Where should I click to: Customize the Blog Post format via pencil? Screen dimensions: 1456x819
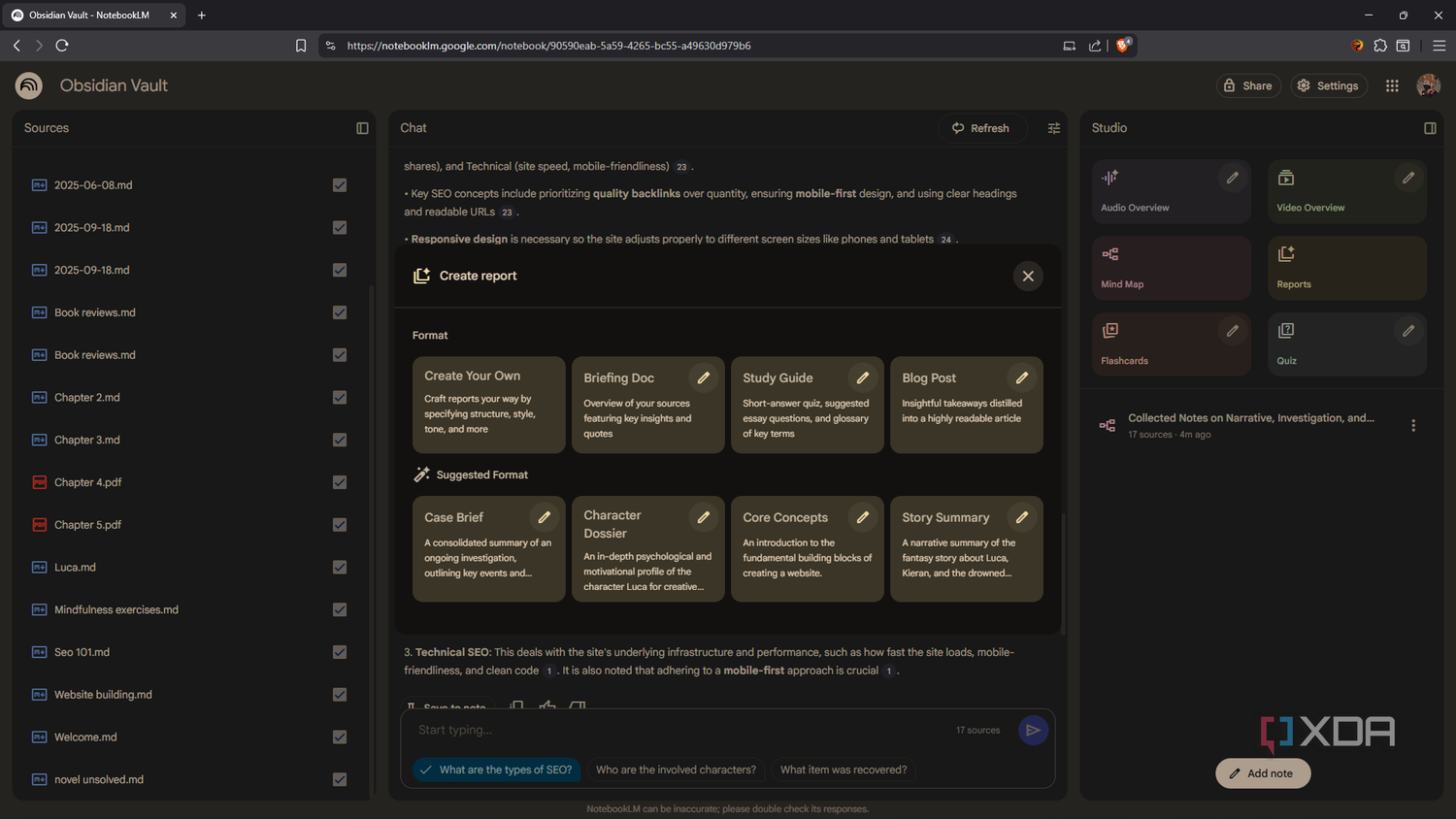1022,377
